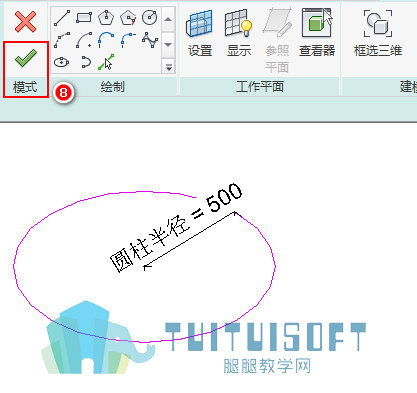The width and height of the screenshot is (417, 393).
Task: Click the 工作平面 panel title
Action: [260, 87]
